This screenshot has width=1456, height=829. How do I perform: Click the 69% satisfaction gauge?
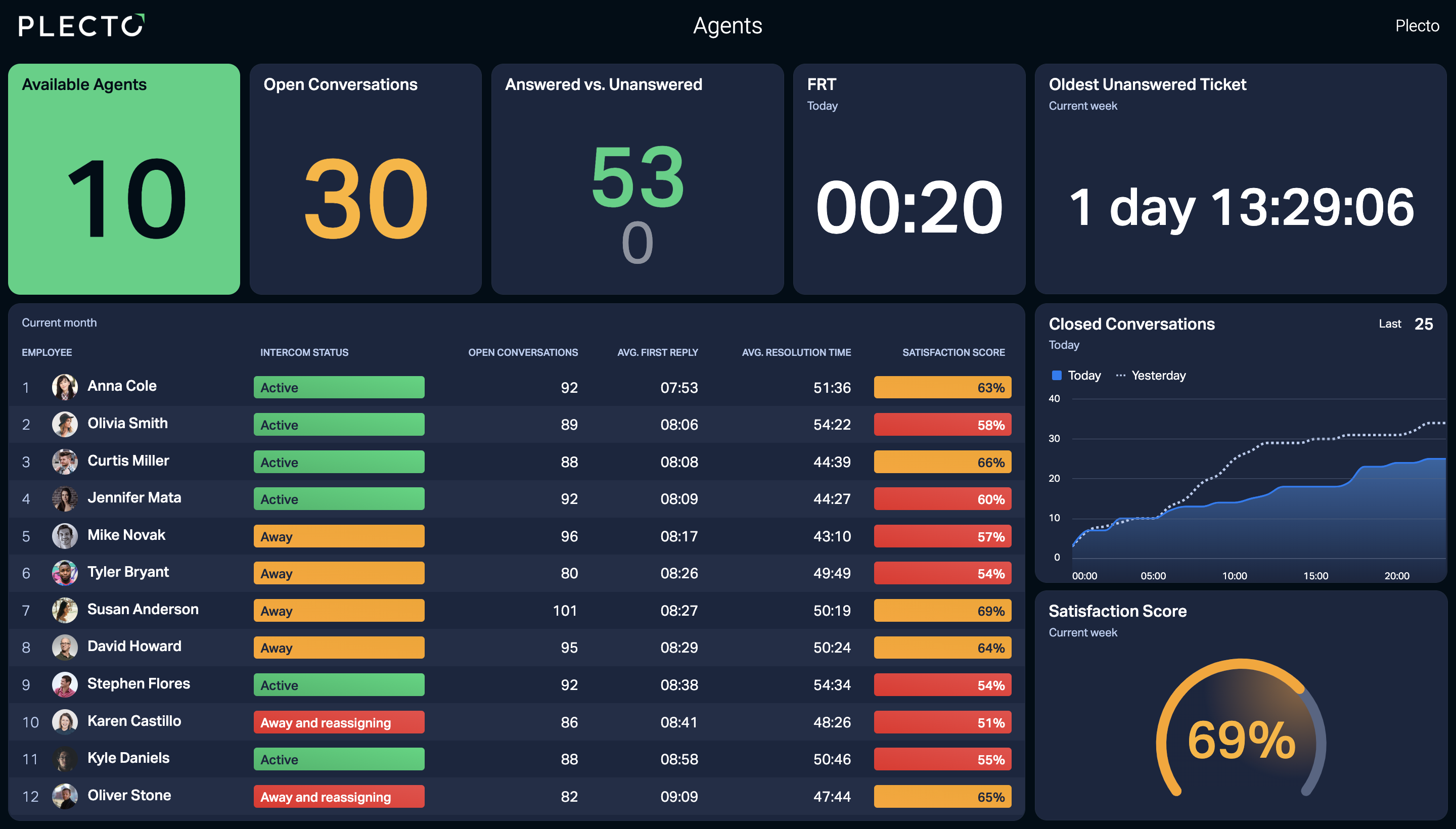pos(1241,731)
